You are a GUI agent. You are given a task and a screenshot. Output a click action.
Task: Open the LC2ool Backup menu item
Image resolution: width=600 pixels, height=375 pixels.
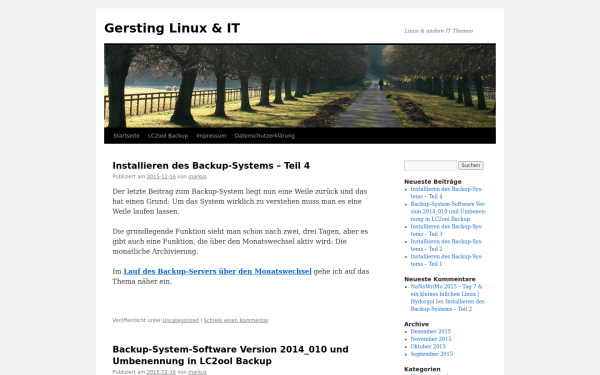point(168,135)
